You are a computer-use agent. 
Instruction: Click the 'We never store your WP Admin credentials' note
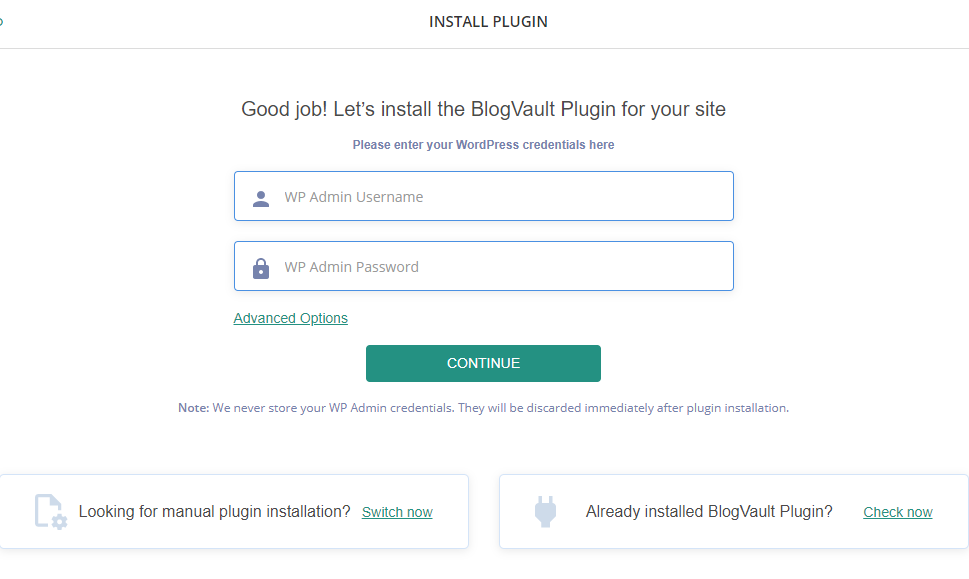pos(483,408)
